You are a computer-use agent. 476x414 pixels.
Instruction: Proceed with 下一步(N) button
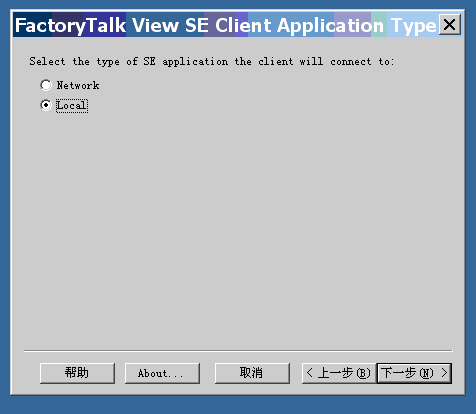pos(414,373)
